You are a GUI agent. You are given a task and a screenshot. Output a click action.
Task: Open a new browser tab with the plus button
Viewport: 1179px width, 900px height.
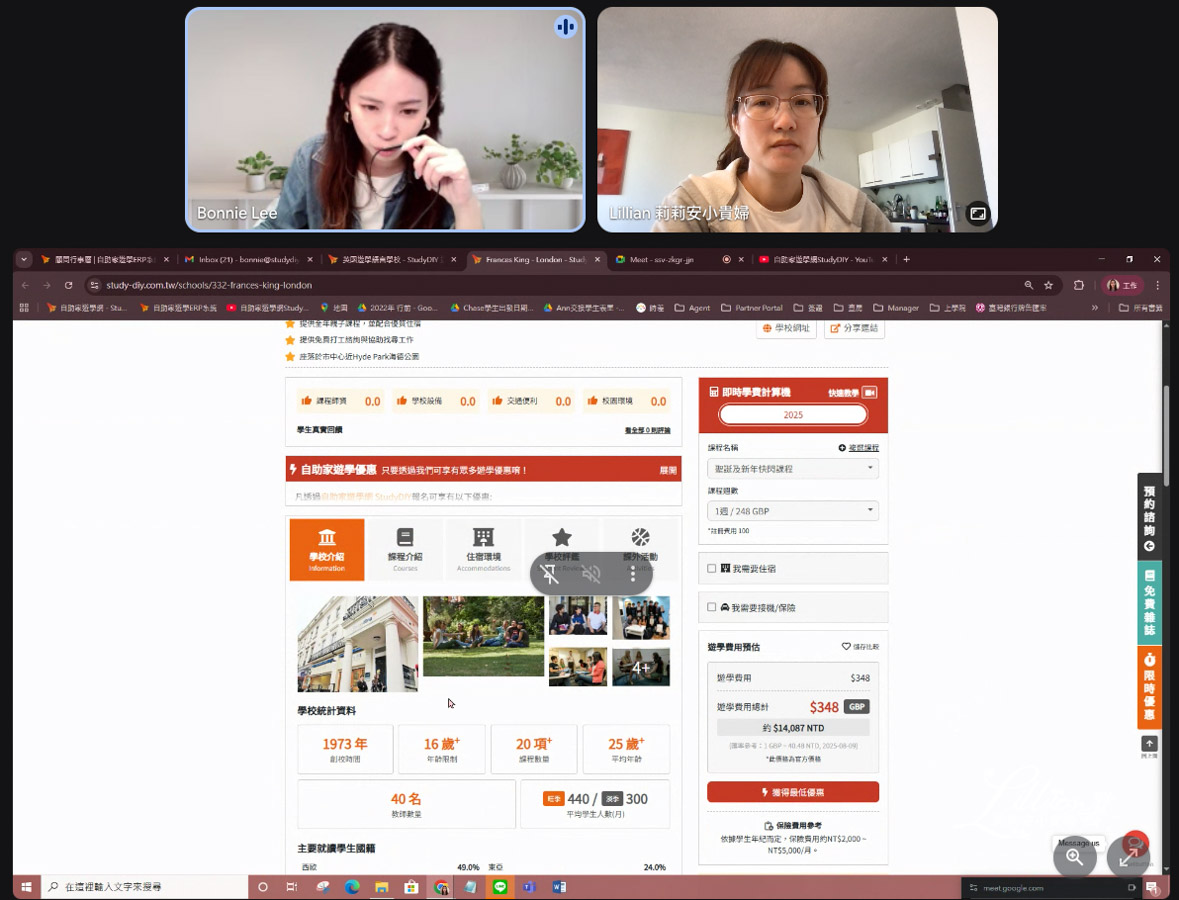tap(906, 259)
